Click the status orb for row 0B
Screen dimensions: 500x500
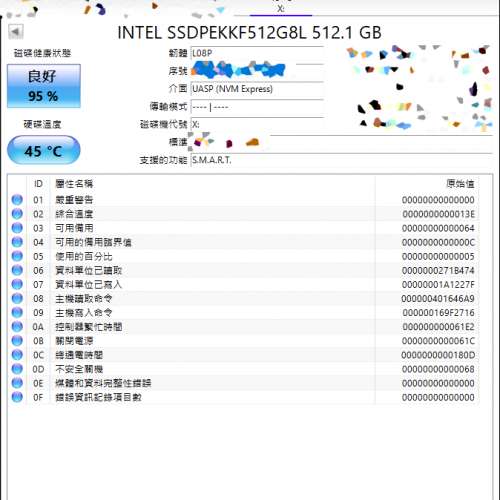click(x=17, y=341)
